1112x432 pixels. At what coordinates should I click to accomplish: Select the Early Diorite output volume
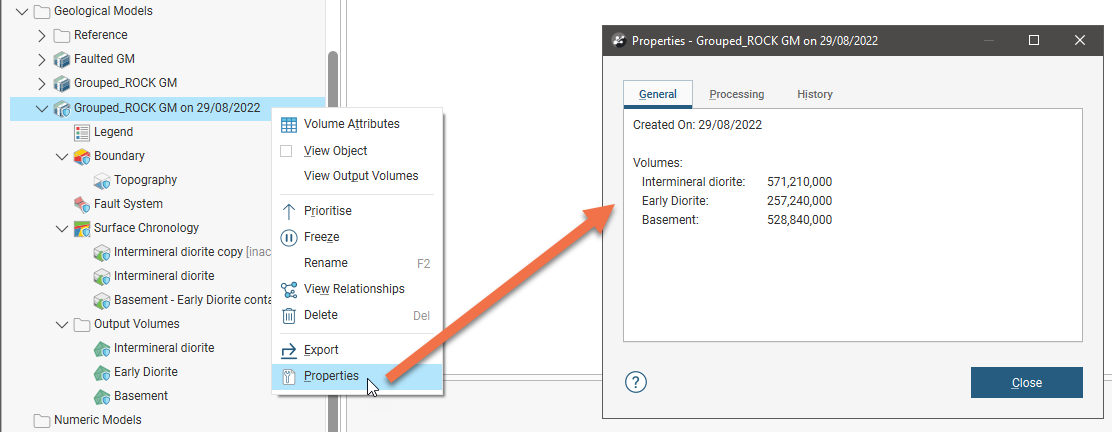(145, 372)
